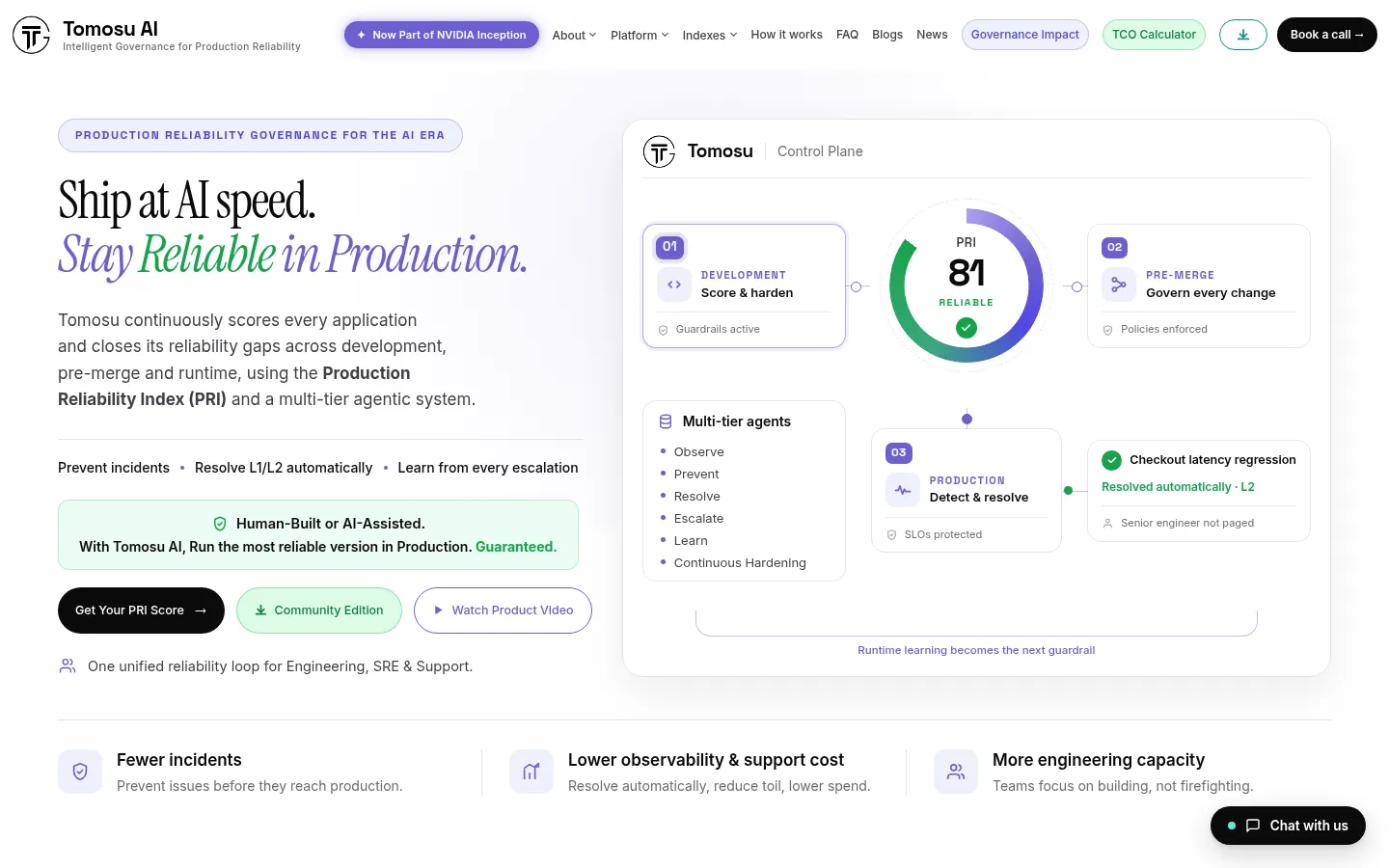The width and height of the screenshot is (1389, 868).
Task: Click the database icon beside Multi-tier agents
Action: coord(666,421)
